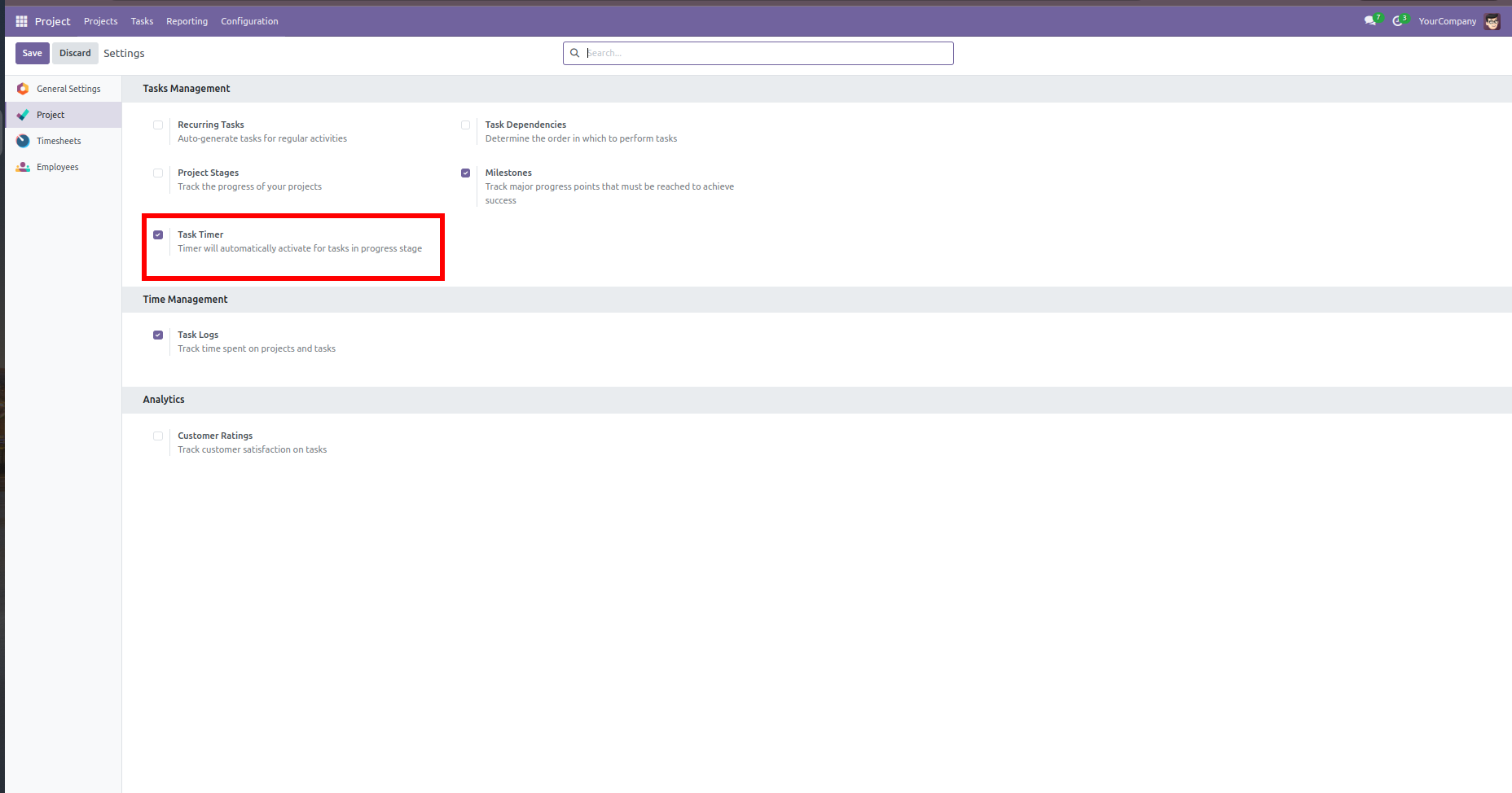The width and height of the screenshot is (1512, 793).
Task: Click the Settings breadcrumb title
Action: [x=124, y=53]
